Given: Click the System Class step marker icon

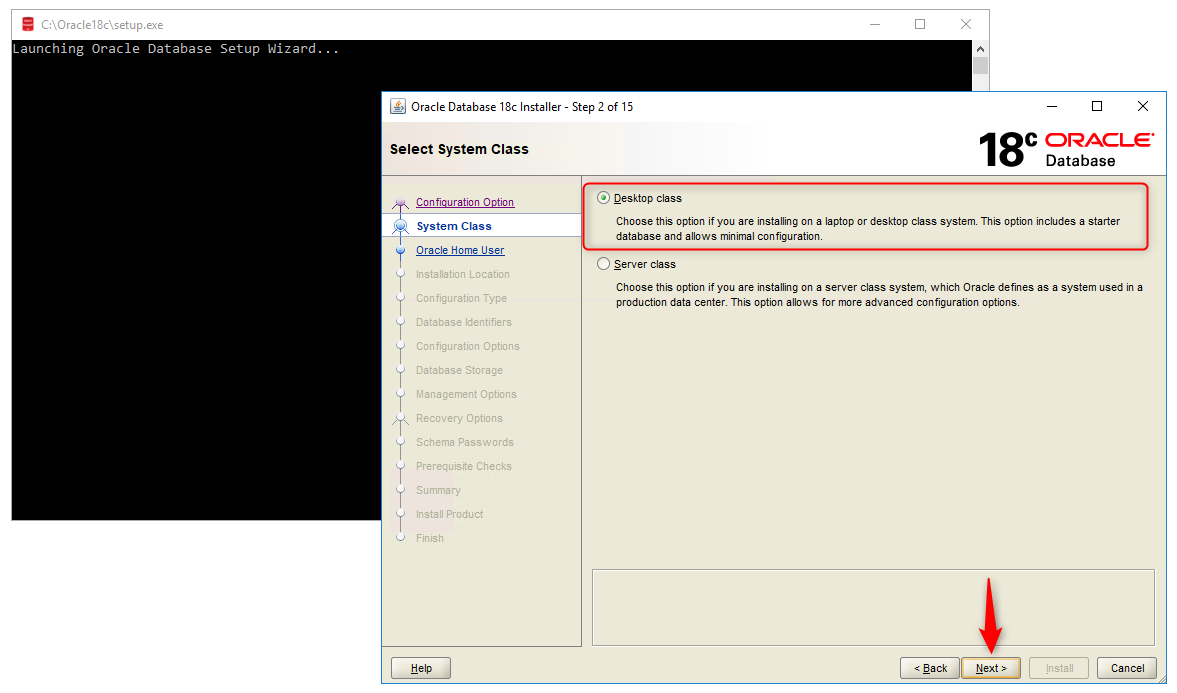Looking at the screenshot, I should pos(401,227).
